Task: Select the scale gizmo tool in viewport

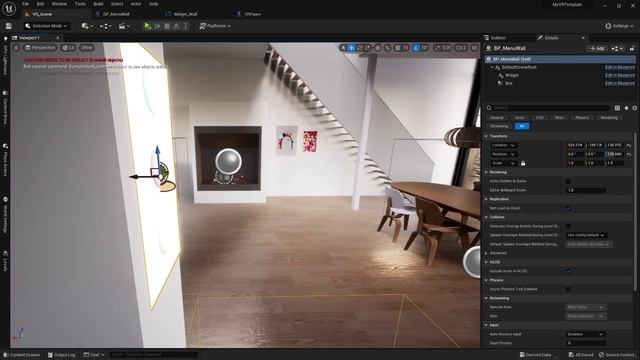Action: 367,48
